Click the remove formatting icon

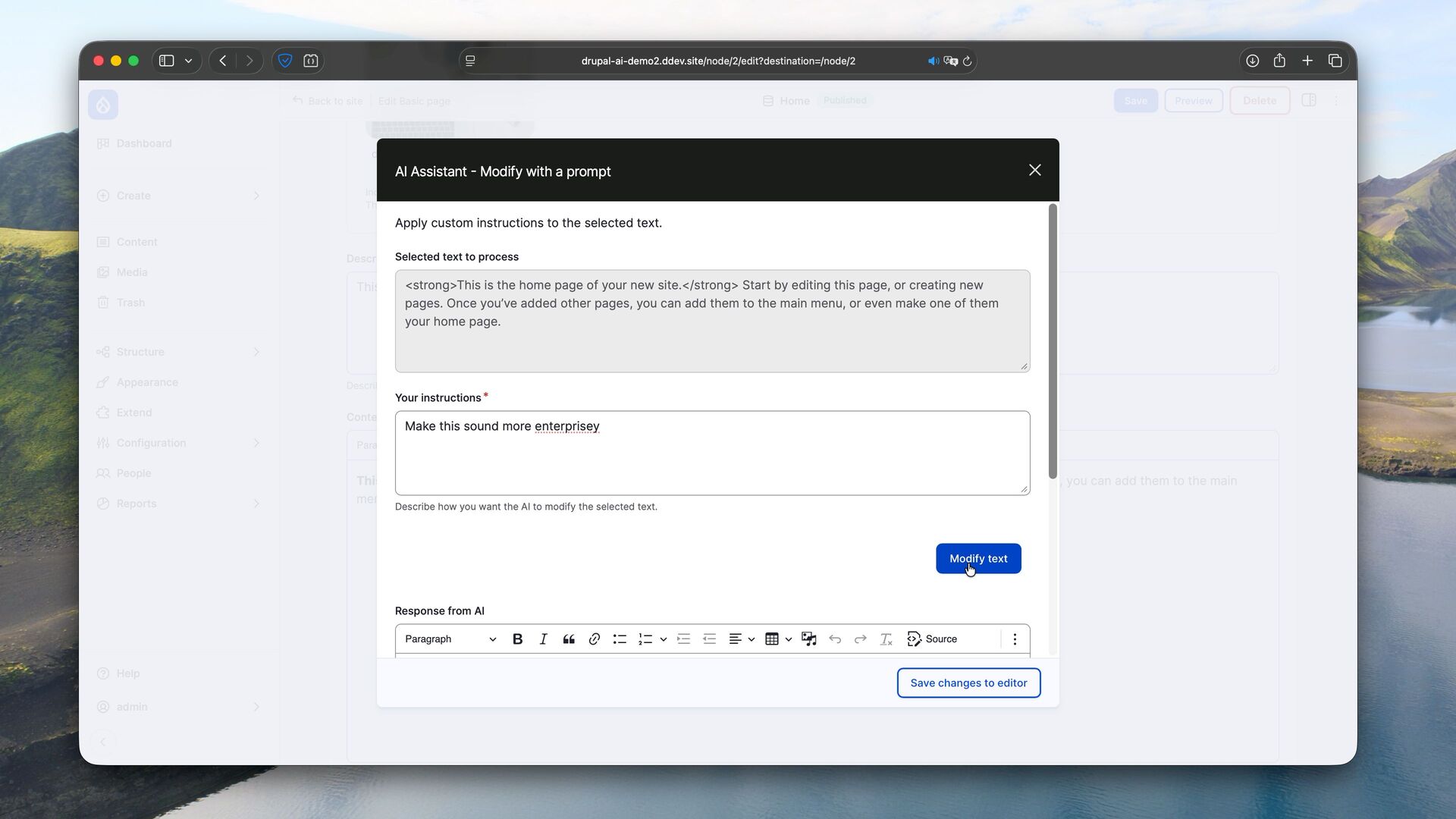(x=886, y=639)
